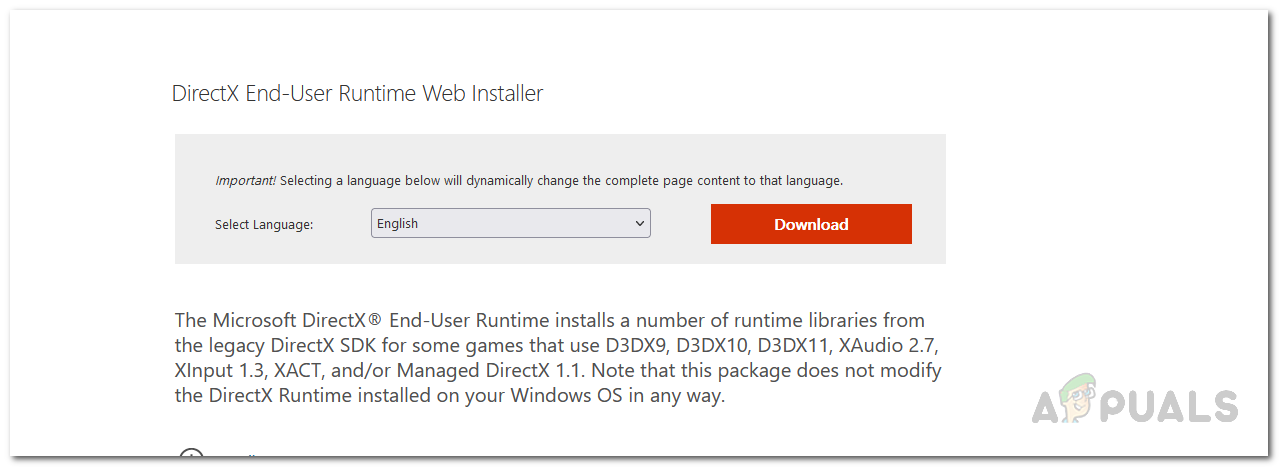Expand the partially visible circular icon
The image size is (1279, 467).
pos(191,456)
